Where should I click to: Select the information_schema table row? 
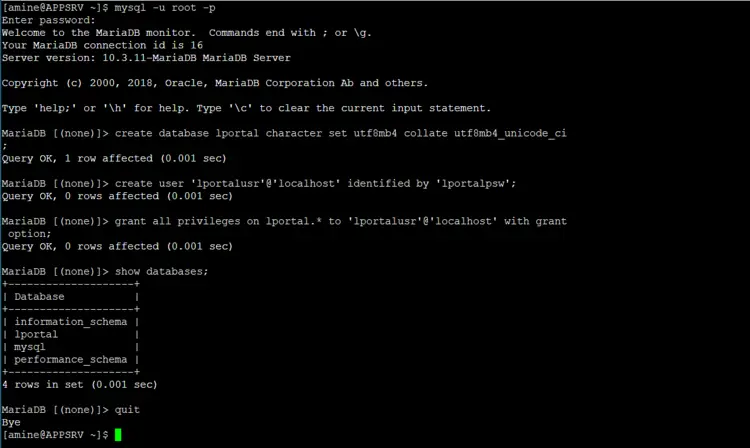pyautogui.click(x=71, y=322)
